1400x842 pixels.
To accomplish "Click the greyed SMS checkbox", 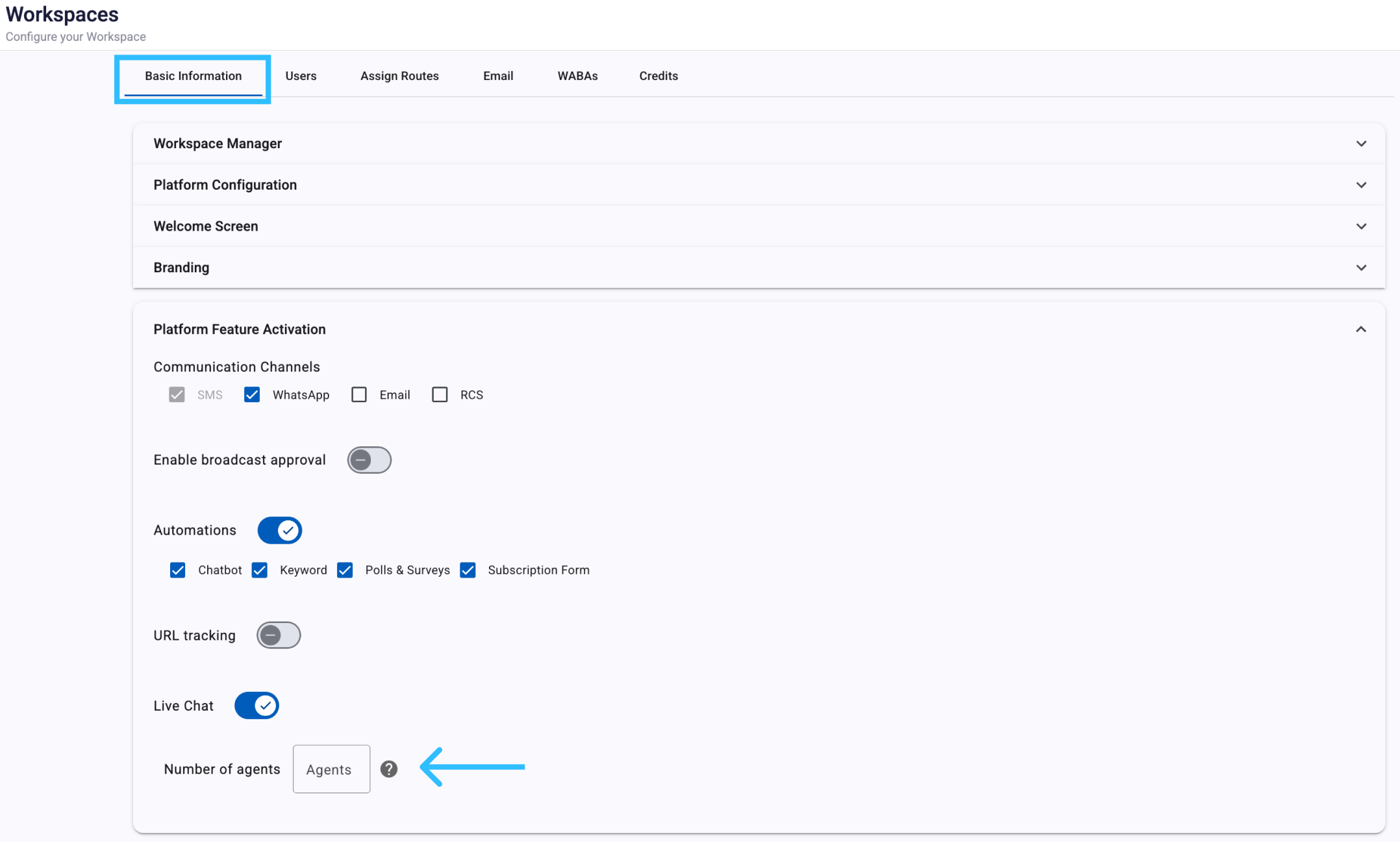I will (177, 395).
